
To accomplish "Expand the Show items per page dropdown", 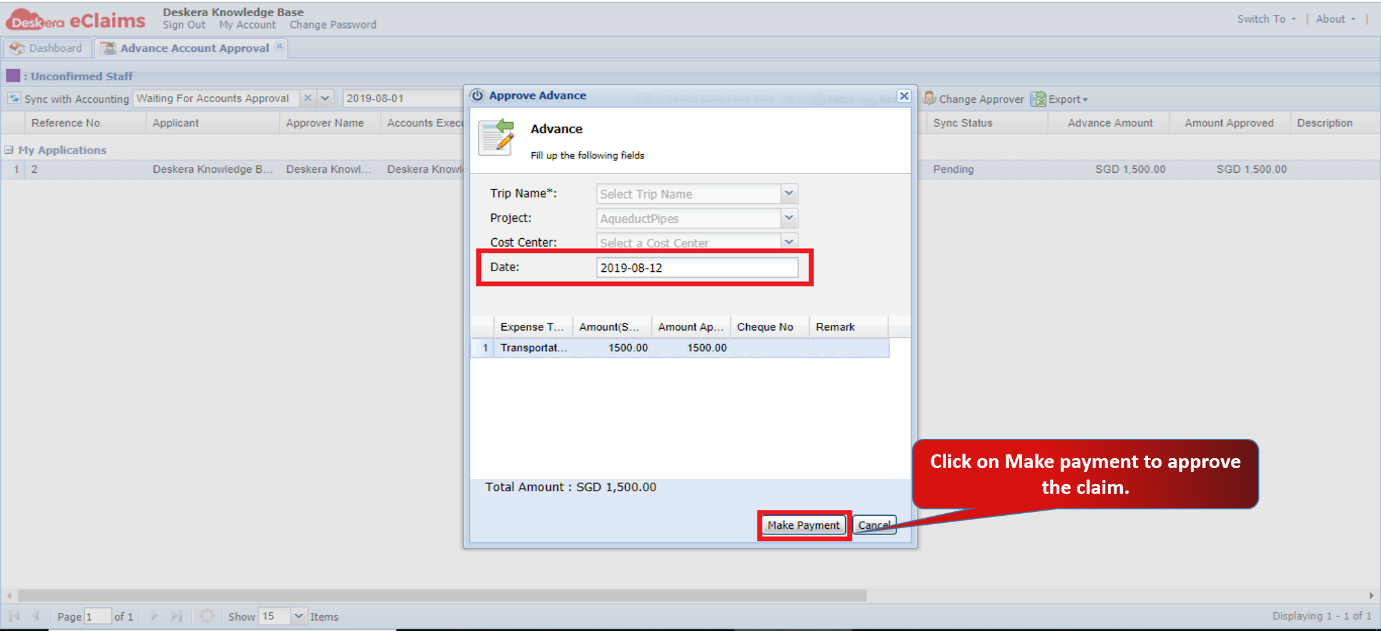I will [x=298, y=617].
